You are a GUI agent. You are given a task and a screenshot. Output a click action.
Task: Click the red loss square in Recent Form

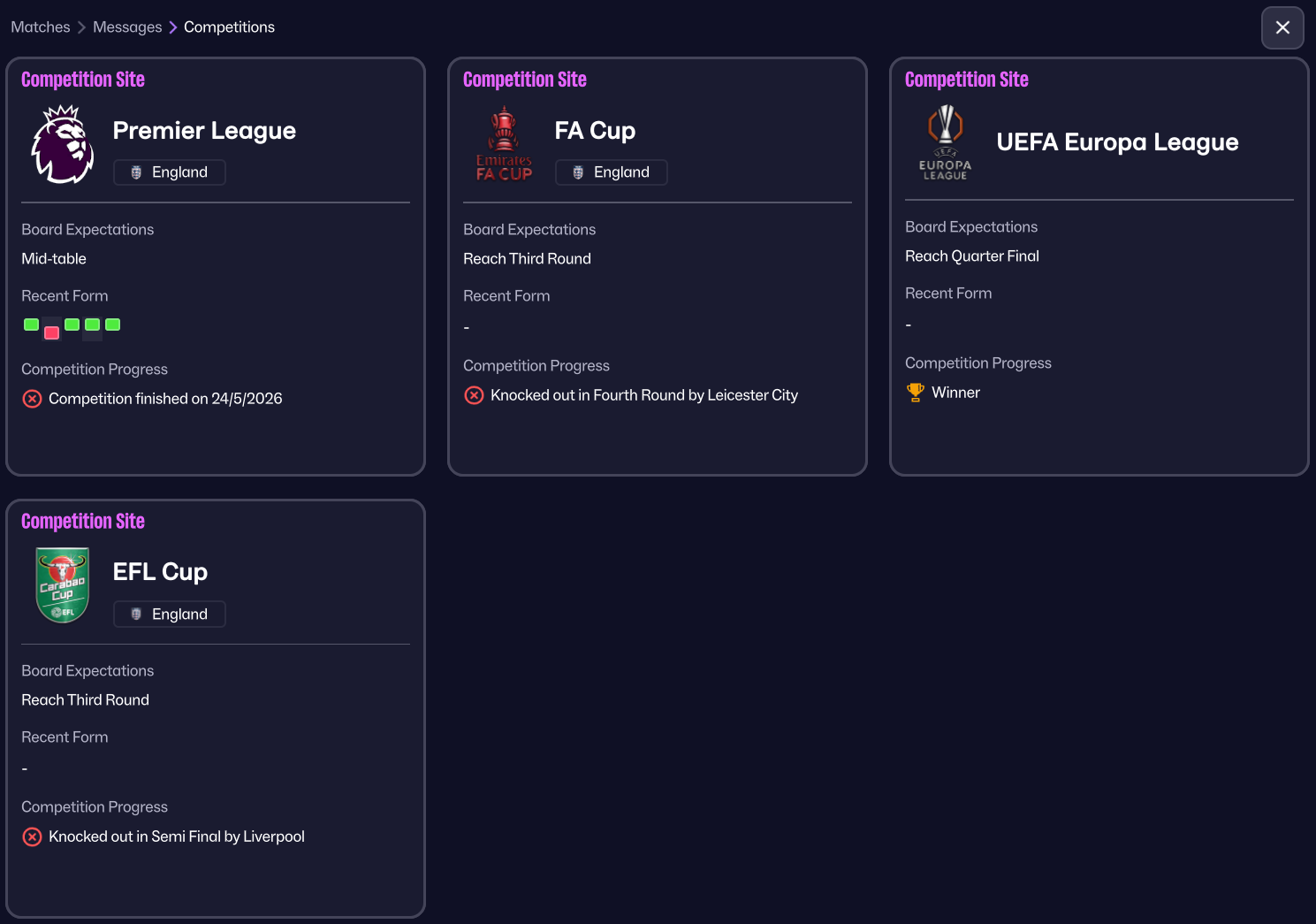pyautogui.click(x=52, y=332)
